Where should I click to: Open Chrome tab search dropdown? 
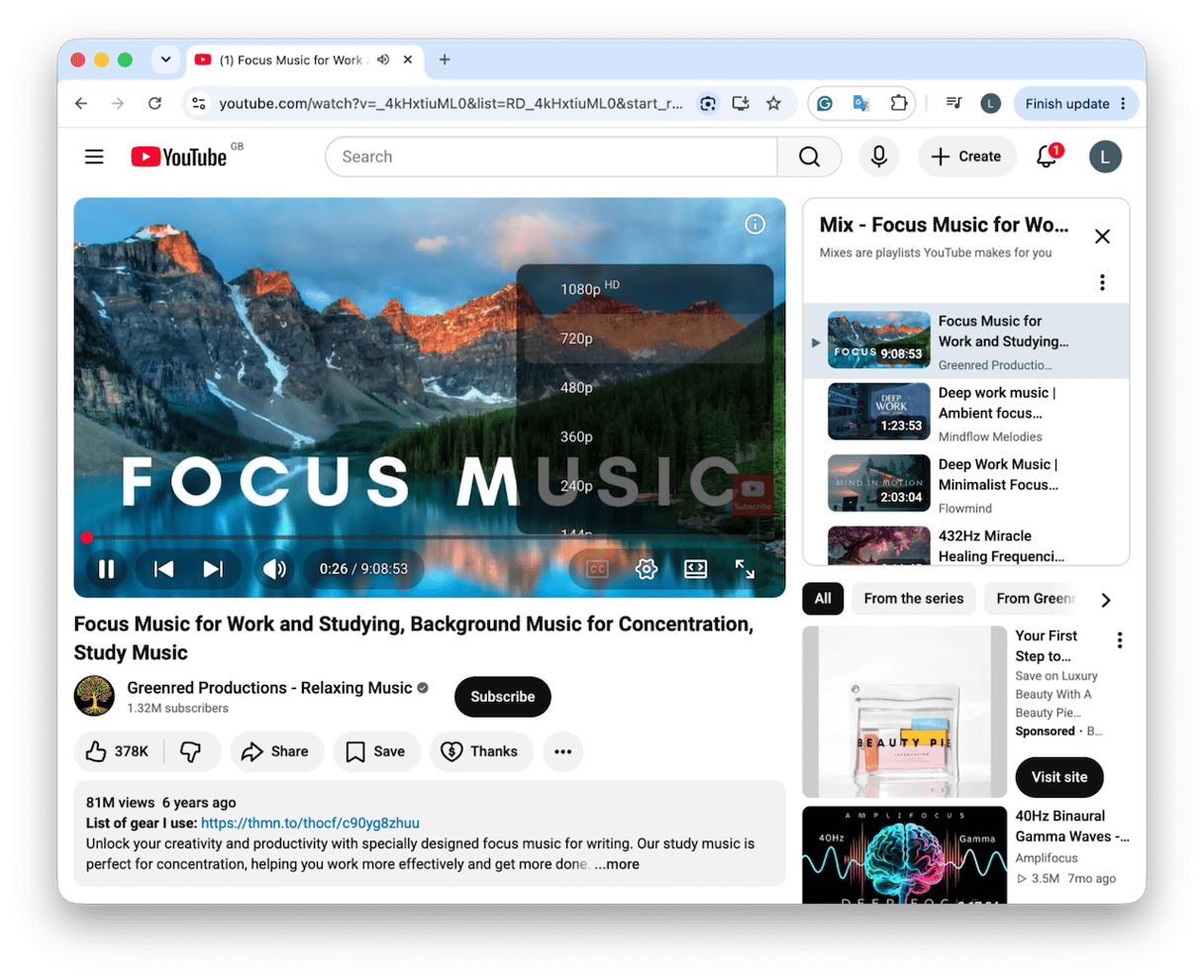click(165, 59)
